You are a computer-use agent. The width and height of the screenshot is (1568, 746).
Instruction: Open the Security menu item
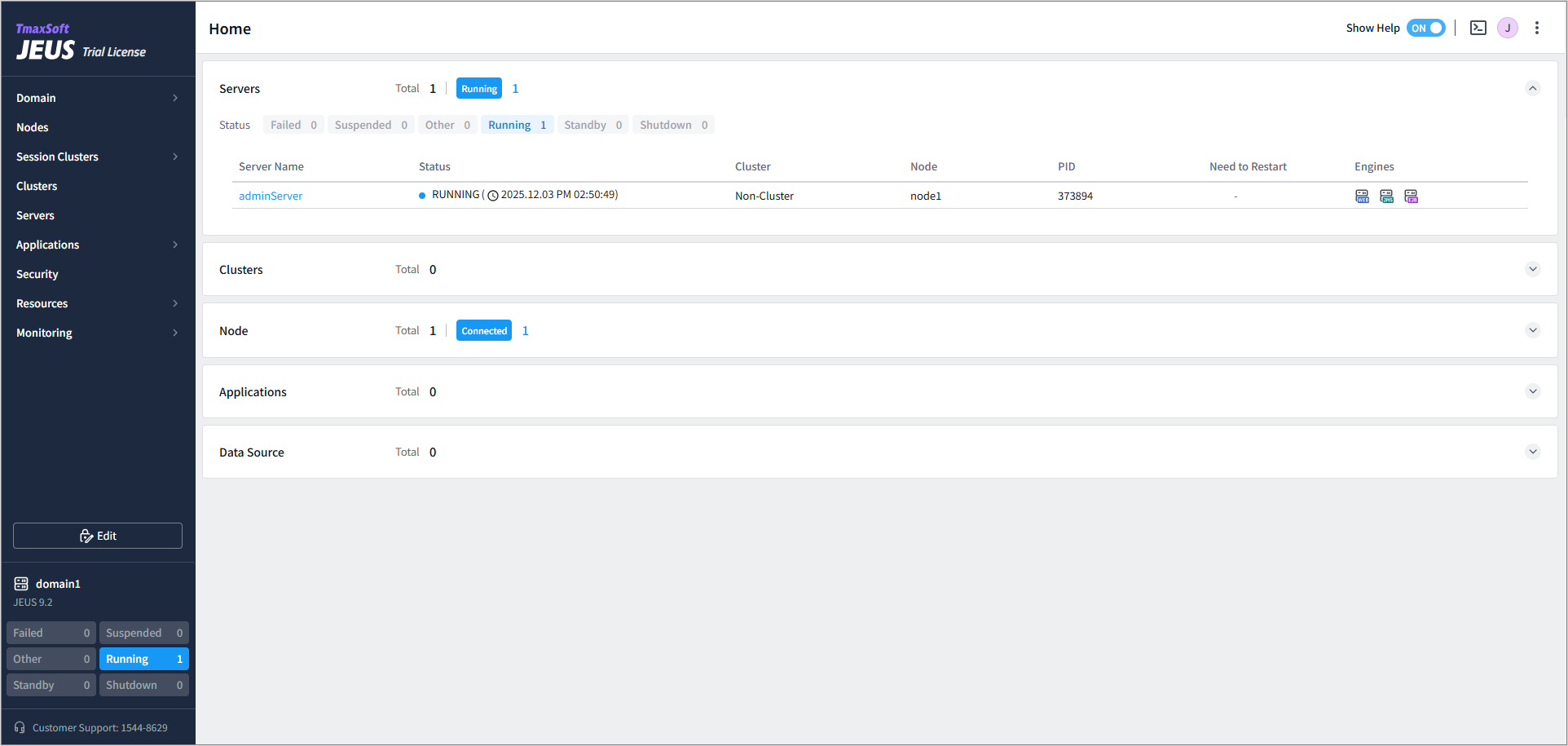37,274
